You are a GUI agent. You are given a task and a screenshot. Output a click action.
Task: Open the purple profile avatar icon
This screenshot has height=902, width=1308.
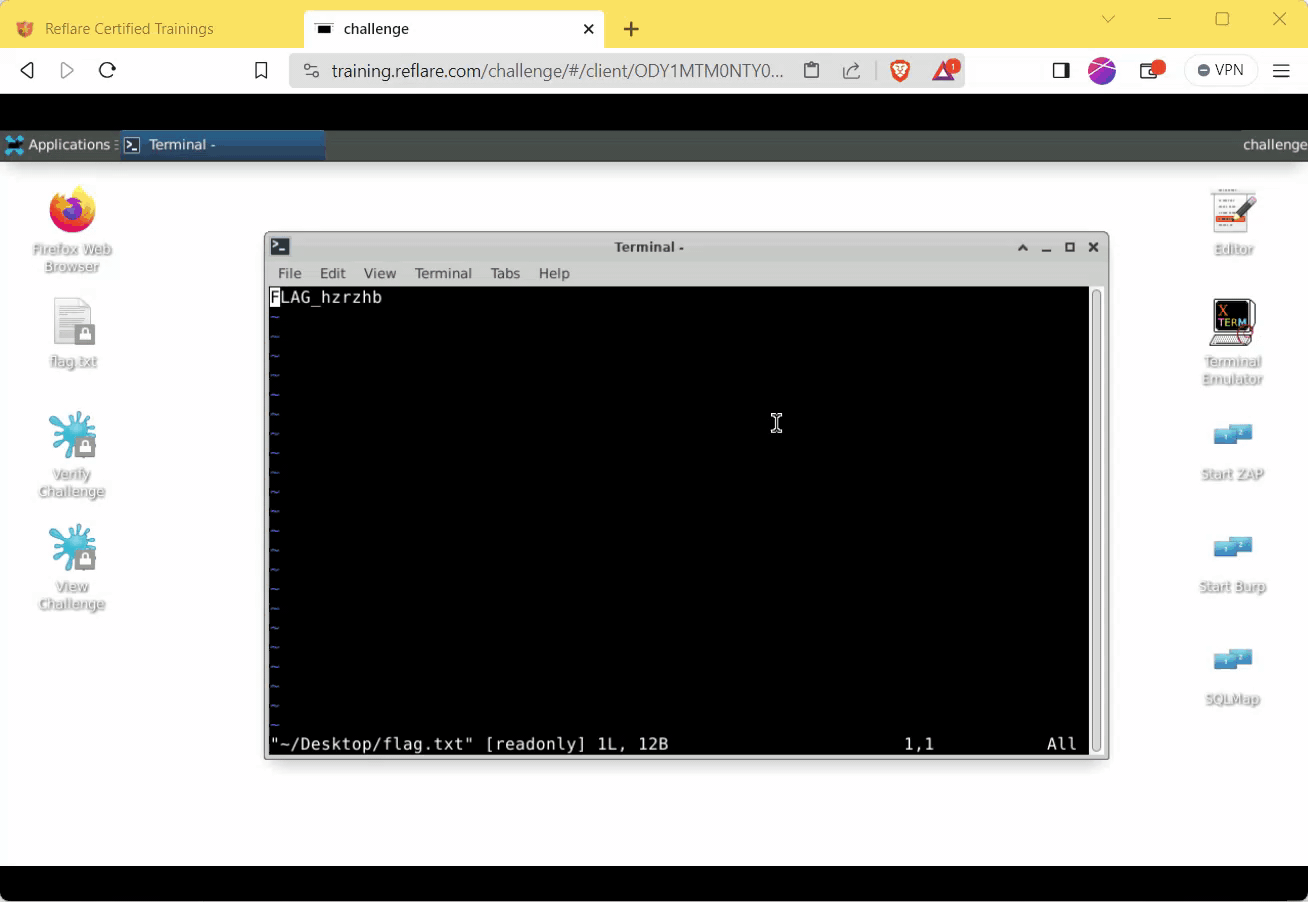(x=1102, y=70)
